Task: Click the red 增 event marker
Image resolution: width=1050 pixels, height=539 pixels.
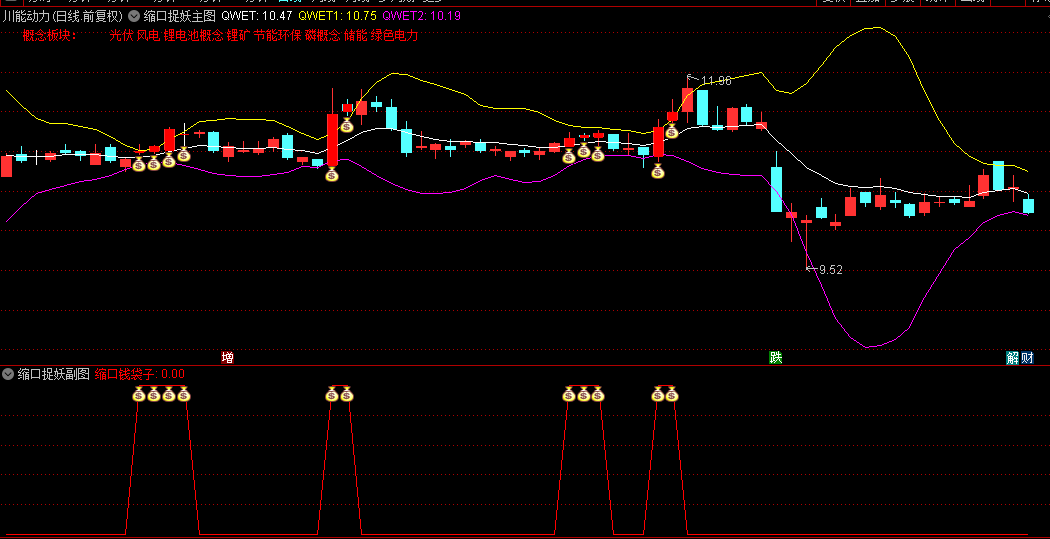Action: click(228, 358)
